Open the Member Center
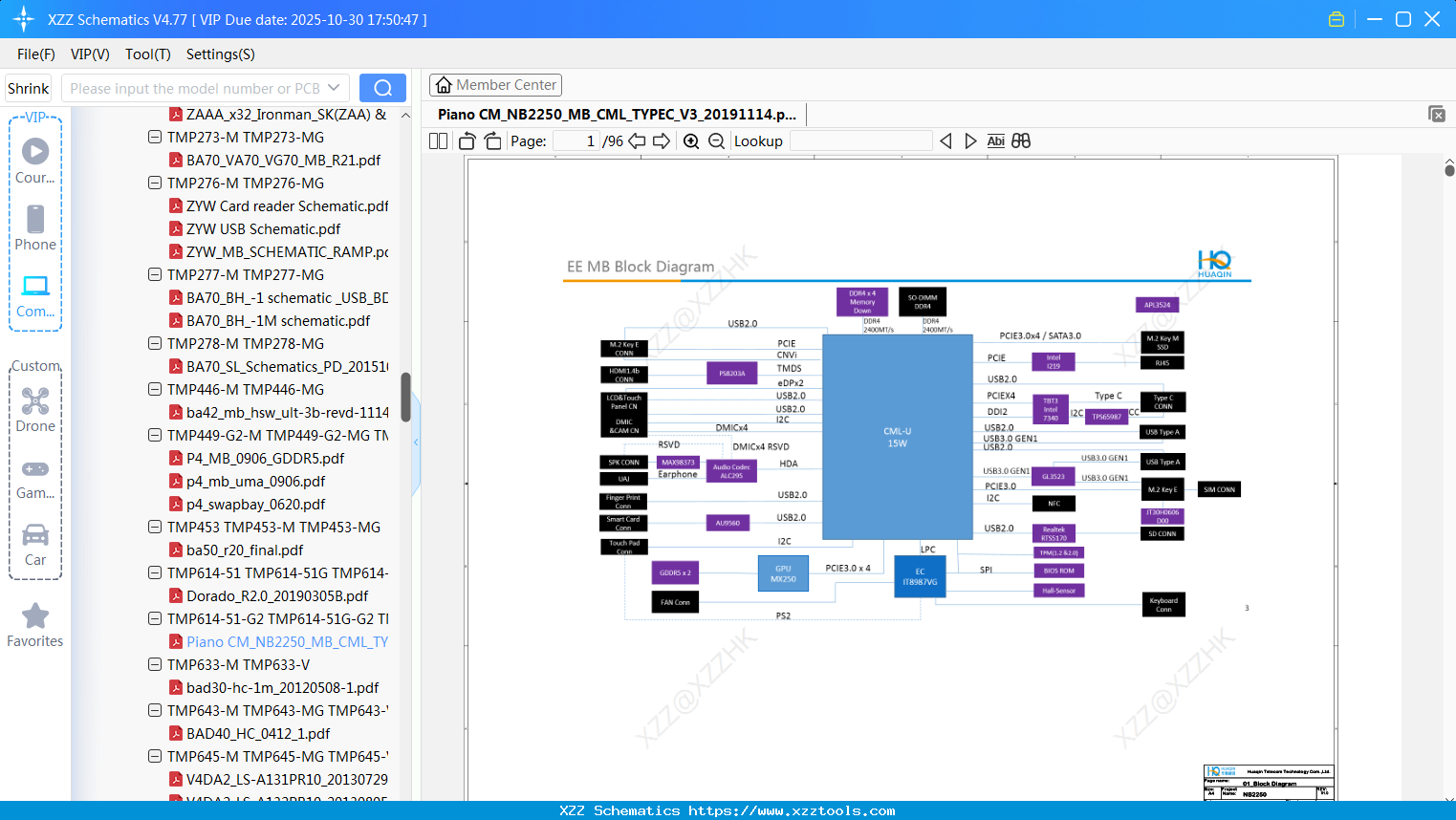1456x820 pixels. [x=495, y=85]
